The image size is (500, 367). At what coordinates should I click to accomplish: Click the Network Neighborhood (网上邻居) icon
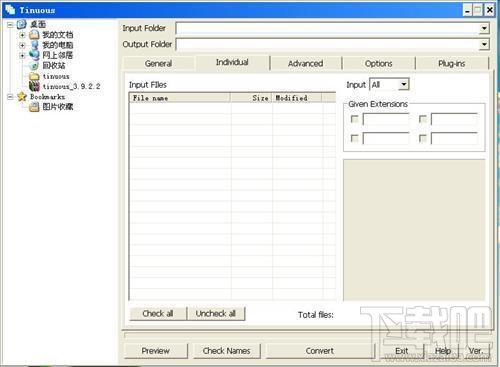34,55
